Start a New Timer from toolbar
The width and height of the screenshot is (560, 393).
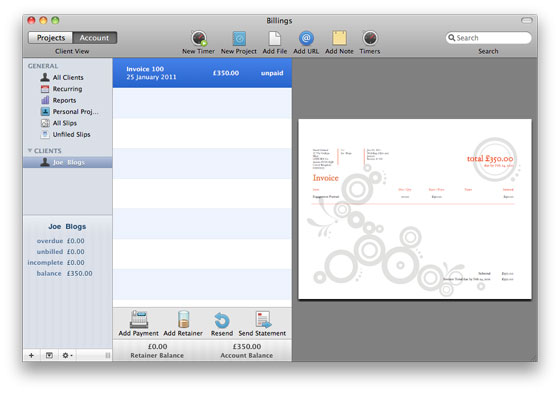coord(199,38)
